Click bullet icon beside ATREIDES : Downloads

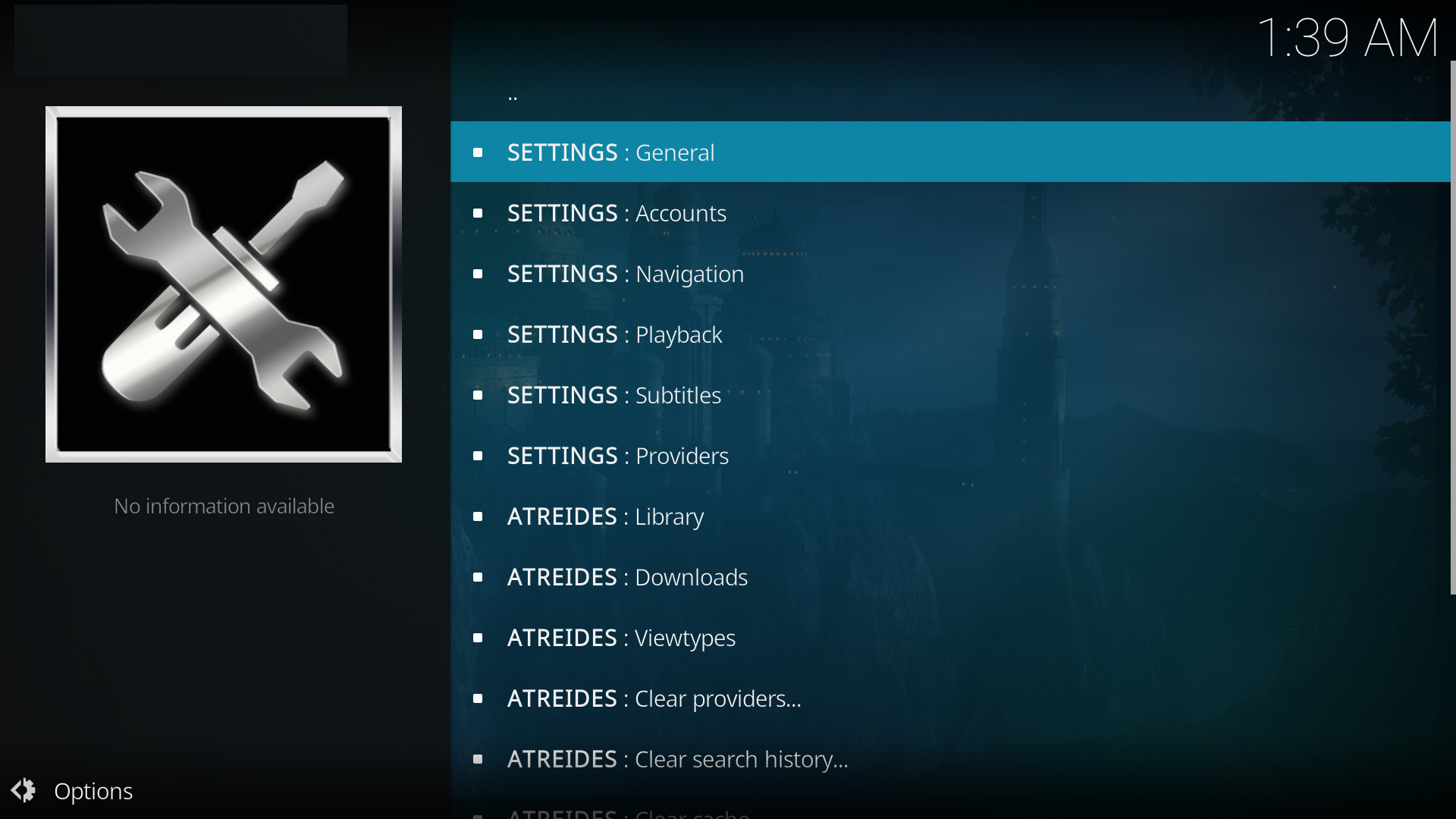pyautogui.click(x=478, y=577)
